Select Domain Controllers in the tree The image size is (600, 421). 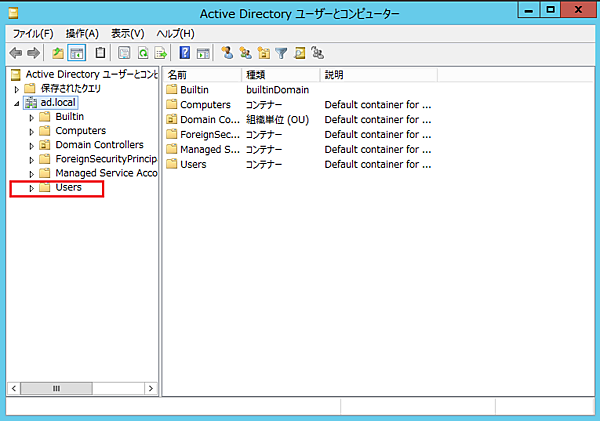(x=99, y=145)
